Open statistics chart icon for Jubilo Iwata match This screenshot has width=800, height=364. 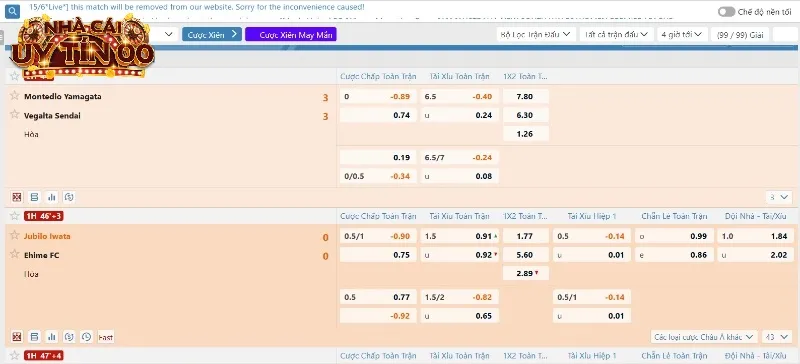click(x=52, y=337)
